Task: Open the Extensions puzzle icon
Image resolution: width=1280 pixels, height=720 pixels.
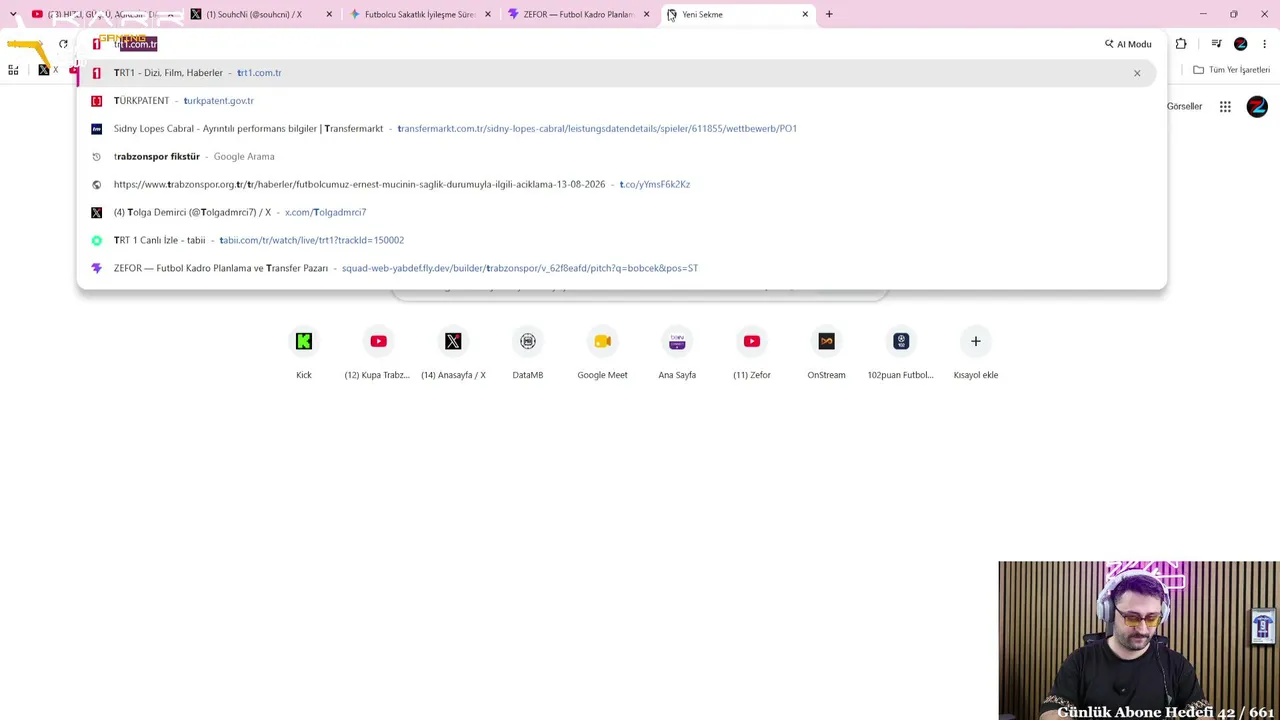Action: click(1181, 44)
